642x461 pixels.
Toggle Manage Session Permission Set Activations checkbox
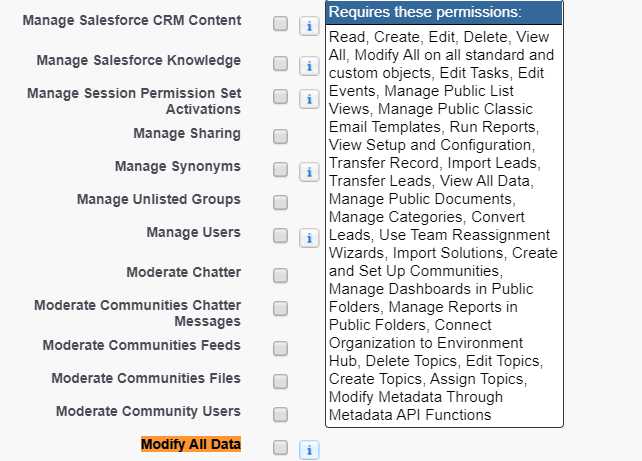(x=280, y=97)
